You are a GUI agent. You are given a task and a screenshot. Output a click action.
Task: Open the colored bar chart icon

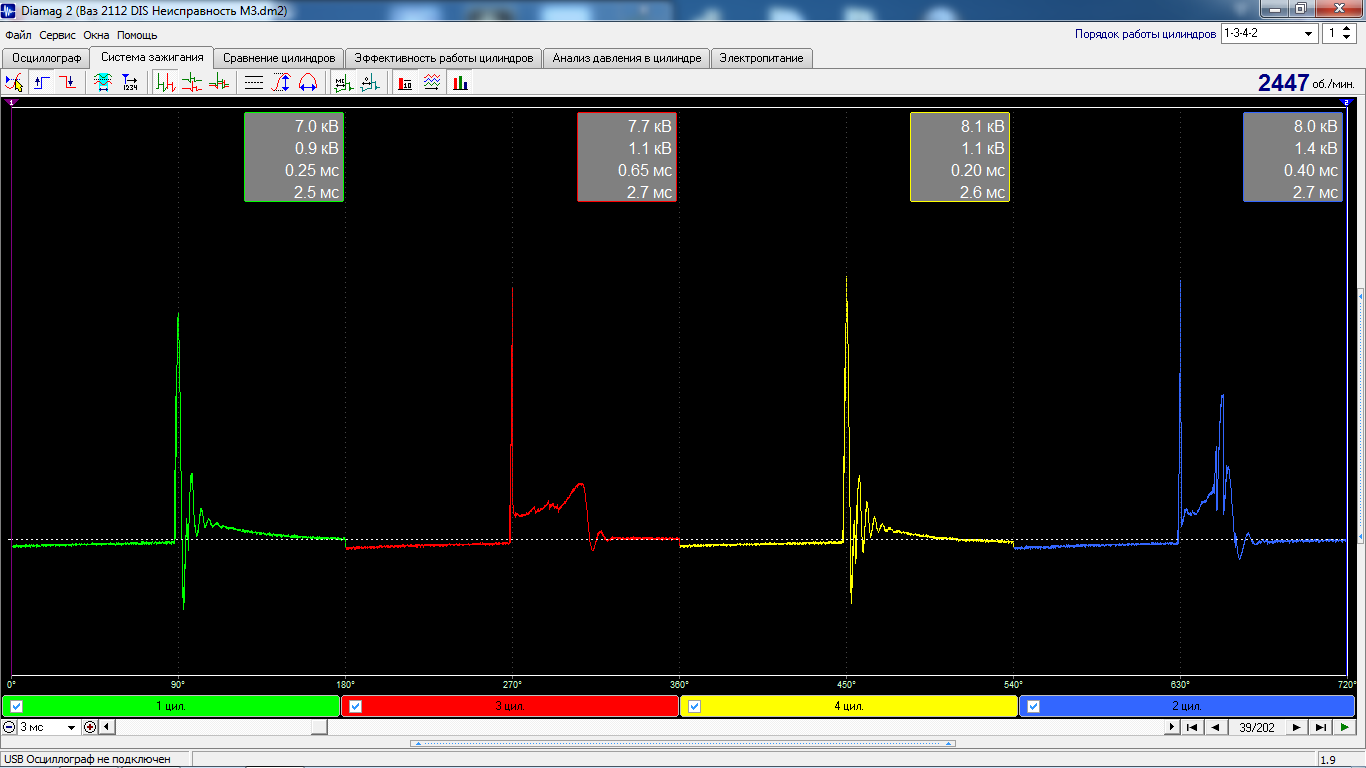tap(460, 83)
